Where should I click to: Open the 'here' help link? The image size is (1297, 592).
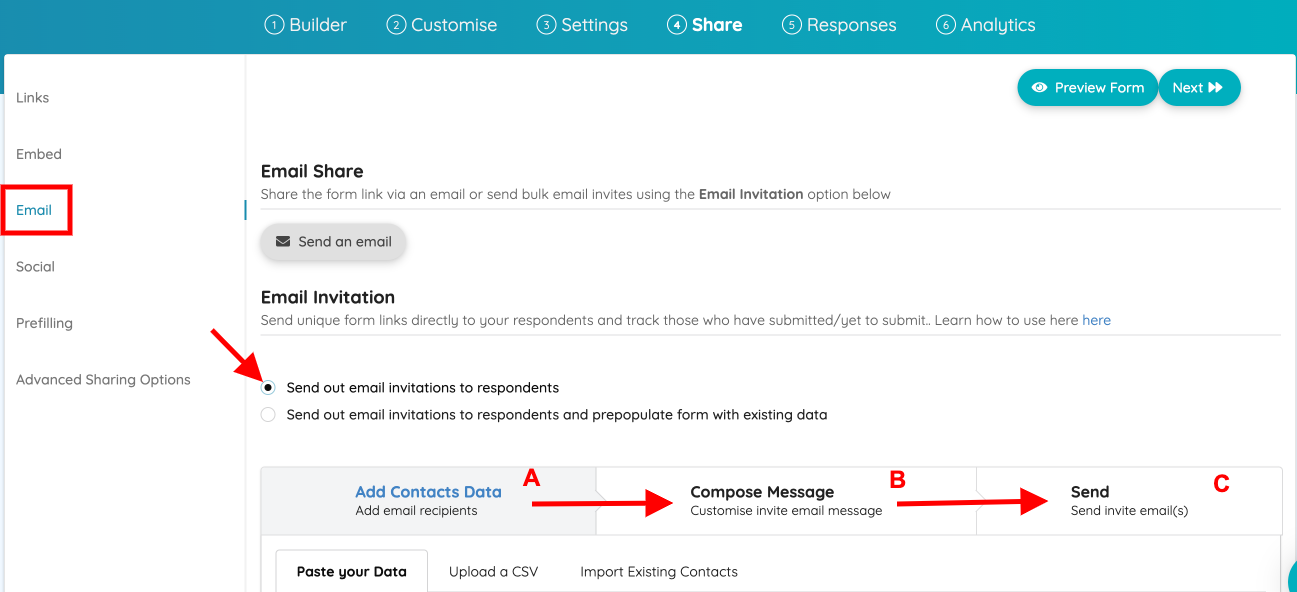(x=1096, y=321)
